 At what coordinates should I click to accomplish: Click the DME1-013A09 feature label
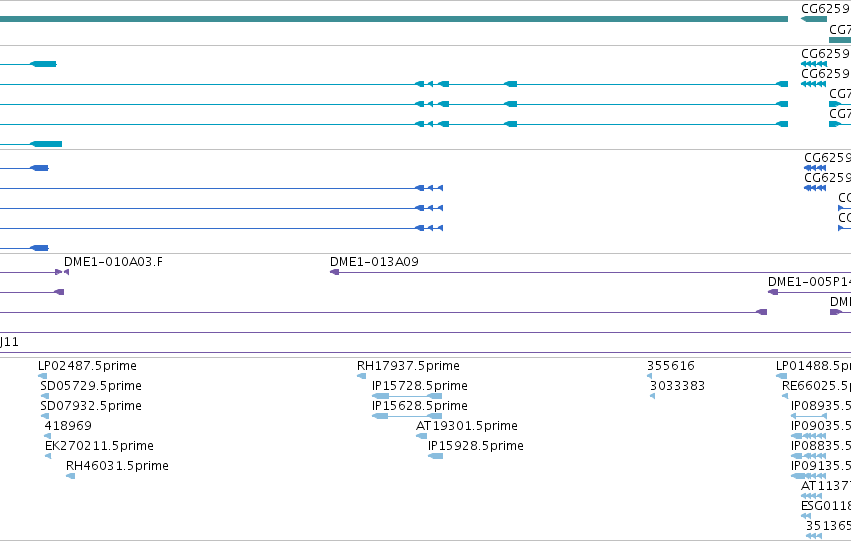pyautogui.click(x=374, y=262)
